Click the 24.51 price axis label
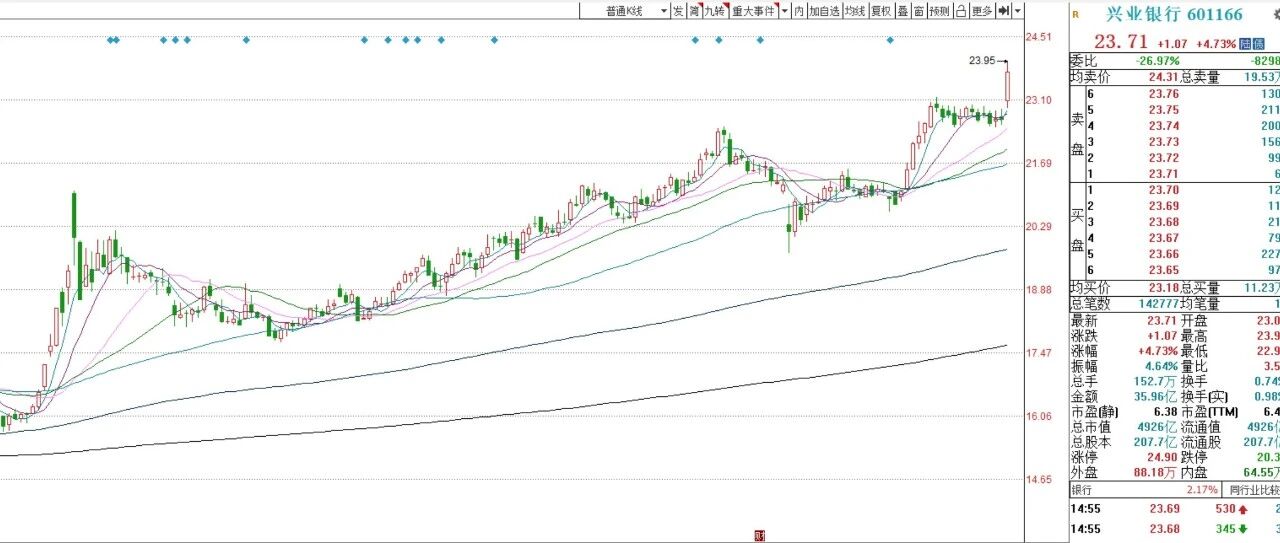 tap(1038, 37)
